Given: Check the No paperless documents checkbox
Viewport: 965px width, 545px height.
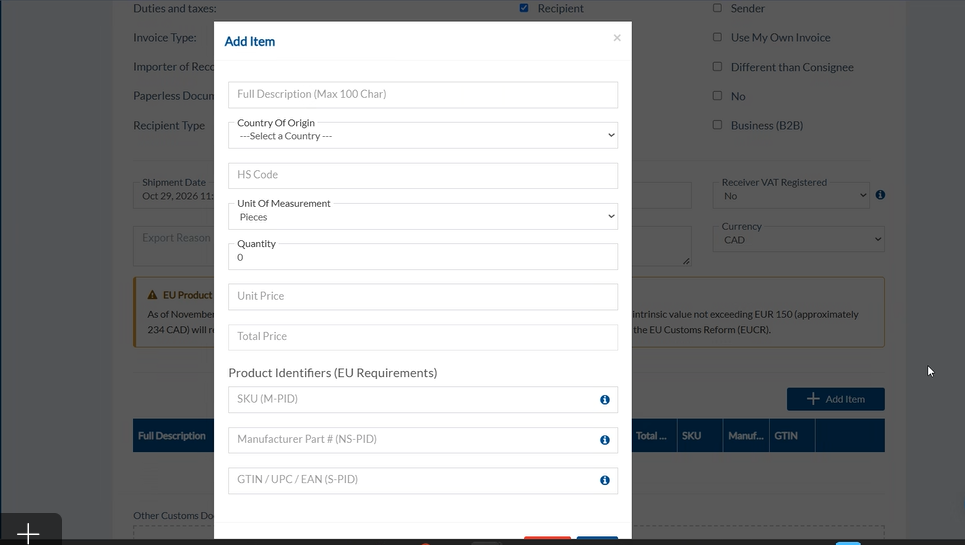Looking at the screenshot, I should (717, 95).
